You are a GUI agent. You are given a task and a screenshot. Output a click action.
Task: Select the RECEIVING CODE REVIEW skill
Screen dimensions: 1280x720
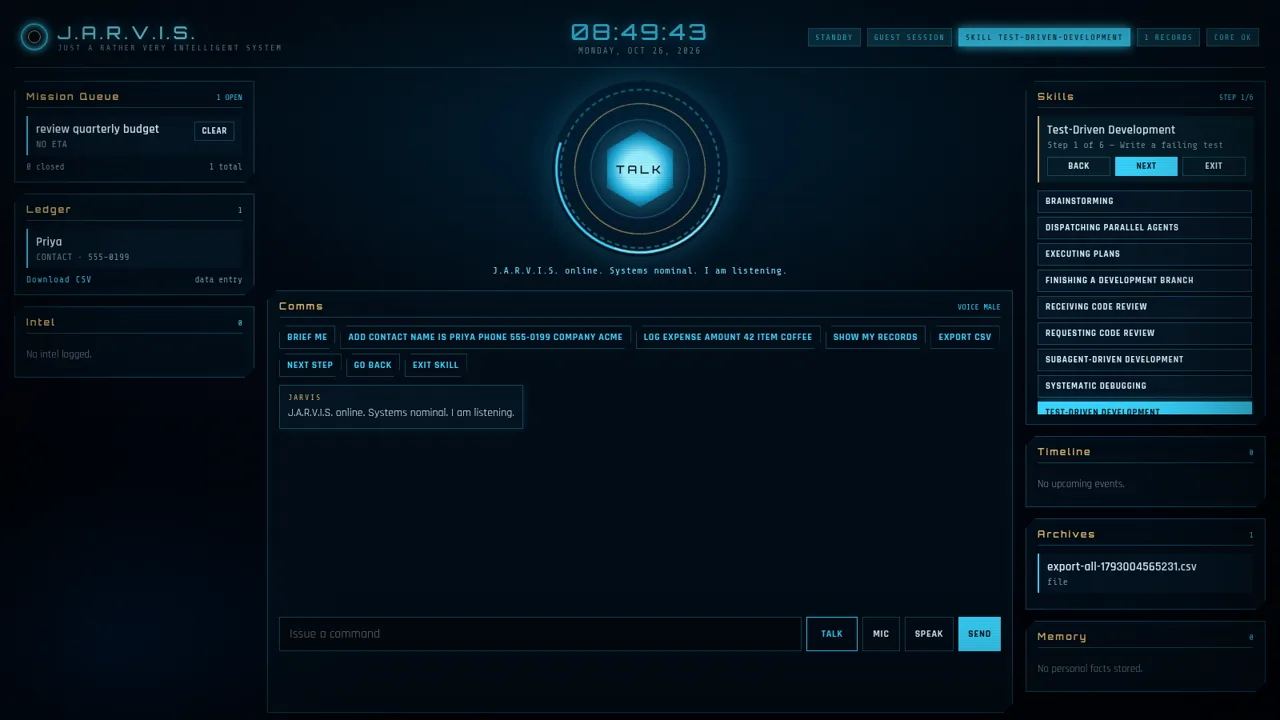coord(1145,307)
